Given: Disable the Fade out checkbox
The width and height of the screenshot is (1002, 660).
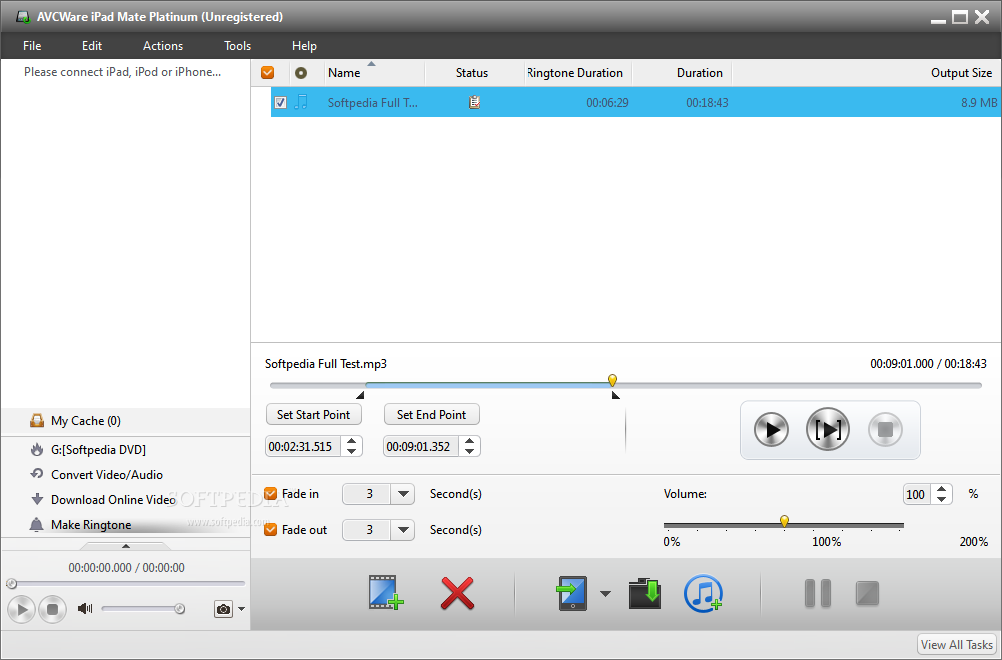Looking at the screenshot, I should 270,530.
